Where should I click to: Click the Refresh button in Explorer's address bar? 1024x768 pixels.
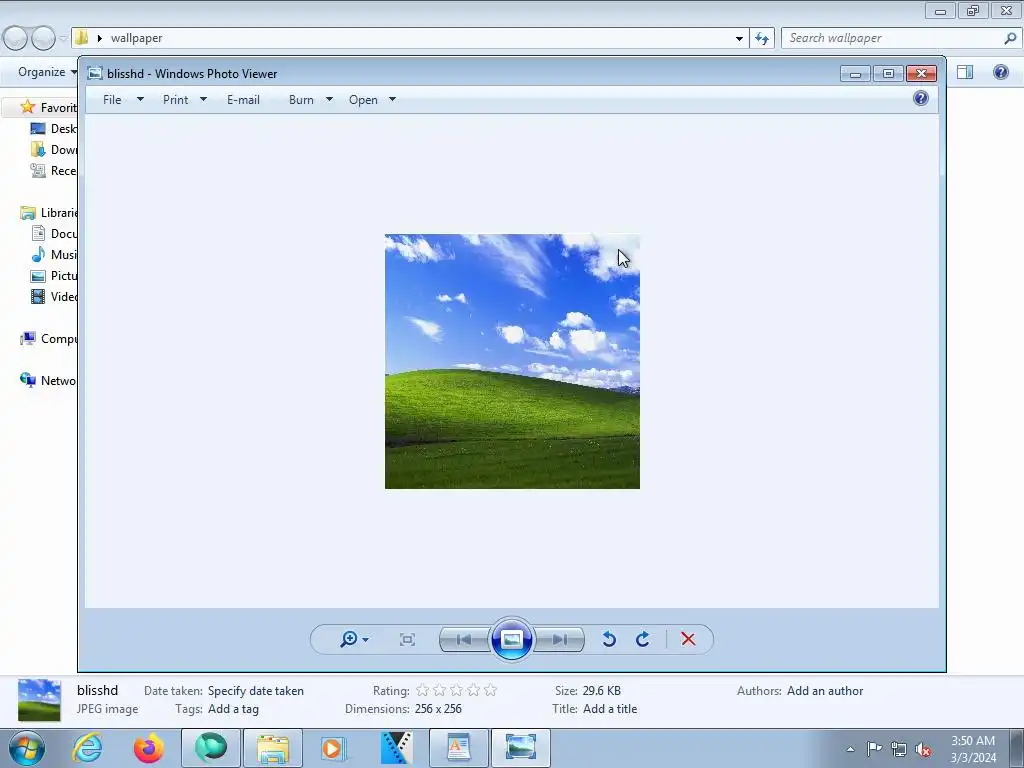point(761,39)
